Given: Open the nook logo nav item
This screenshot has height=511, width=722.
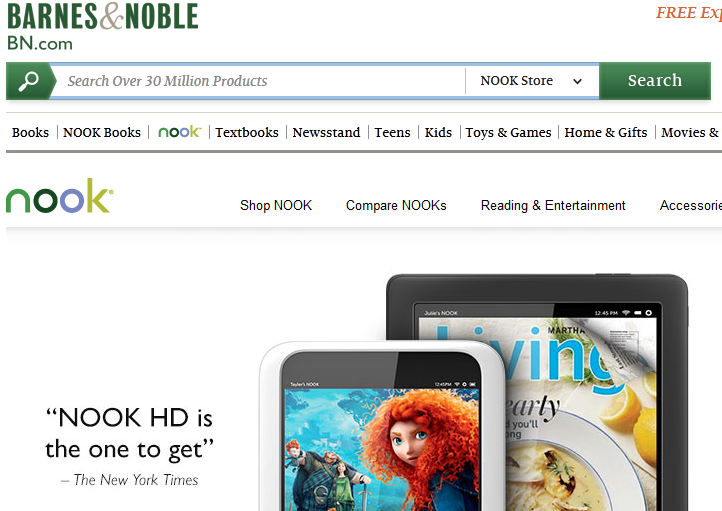Looking at the screenshot, I should (180, 132).
